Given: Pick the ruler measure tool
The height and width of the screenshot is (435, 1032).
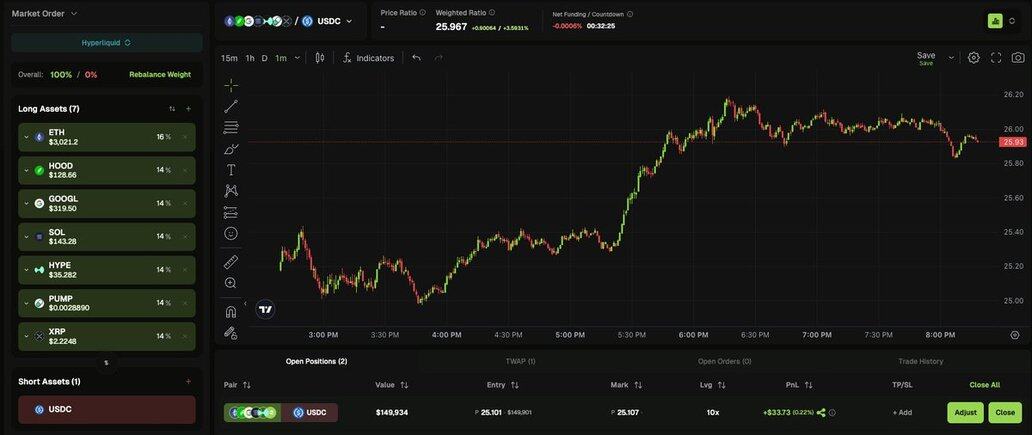Looking at the screenshot, I should click(231, 262).
